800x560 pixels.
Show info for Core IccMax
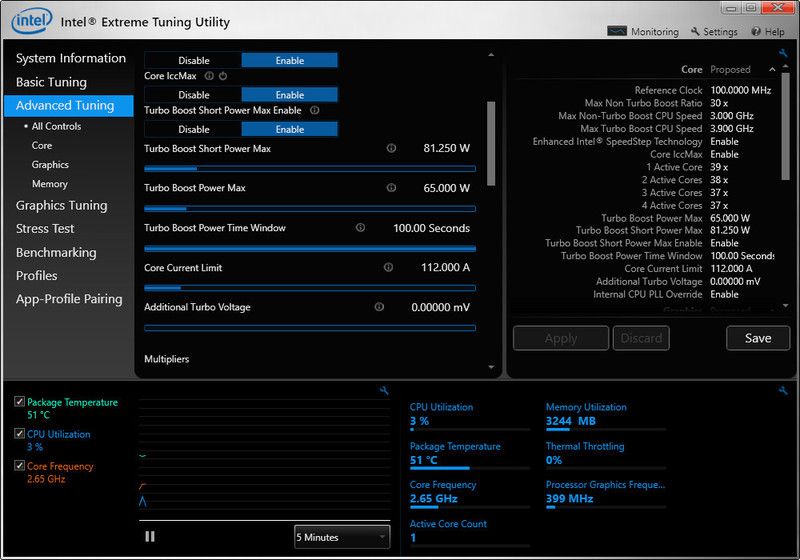click(209, 76)
